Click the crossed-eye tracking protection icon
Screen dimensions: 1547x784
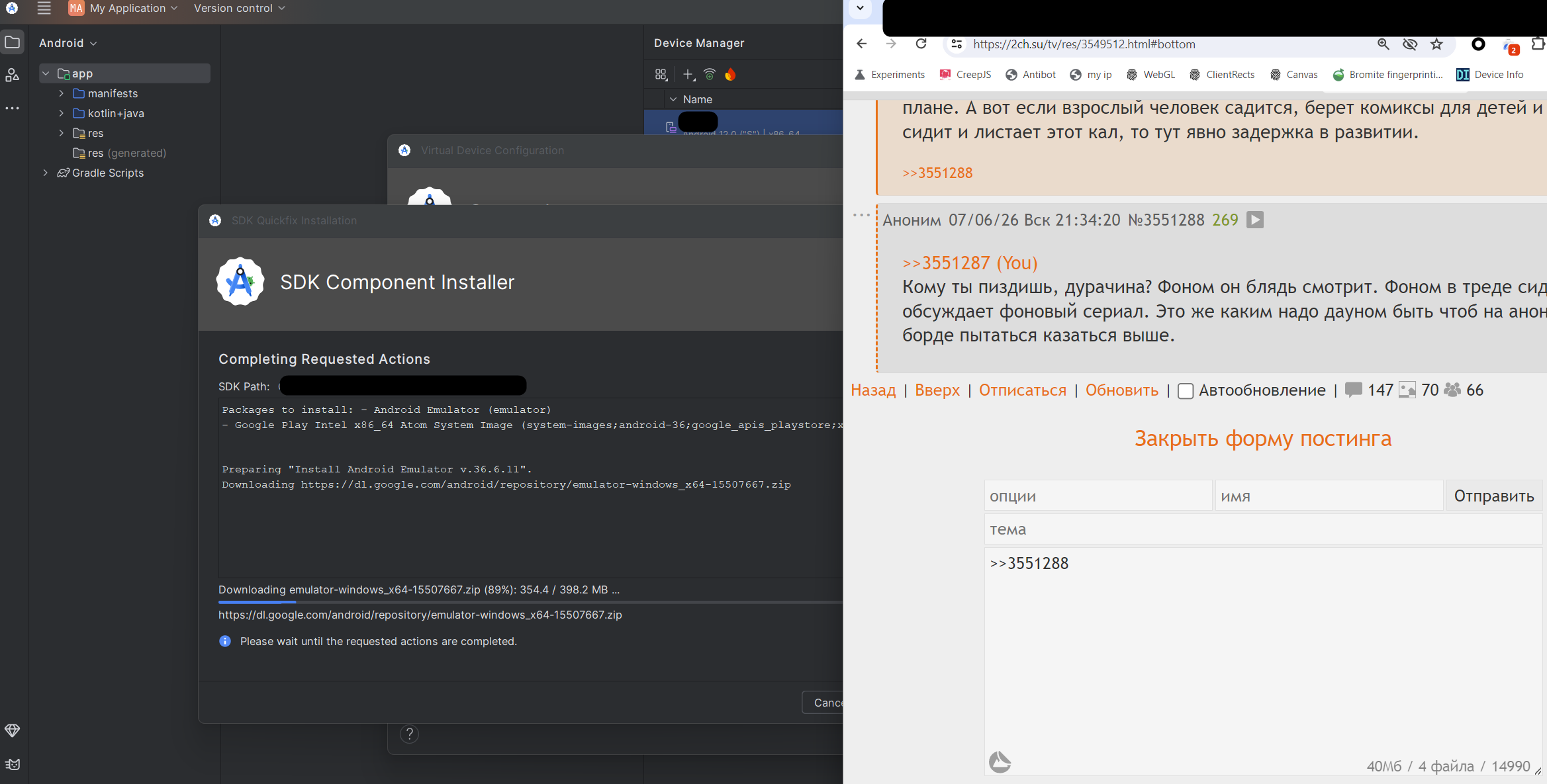tap(1410, 44)
